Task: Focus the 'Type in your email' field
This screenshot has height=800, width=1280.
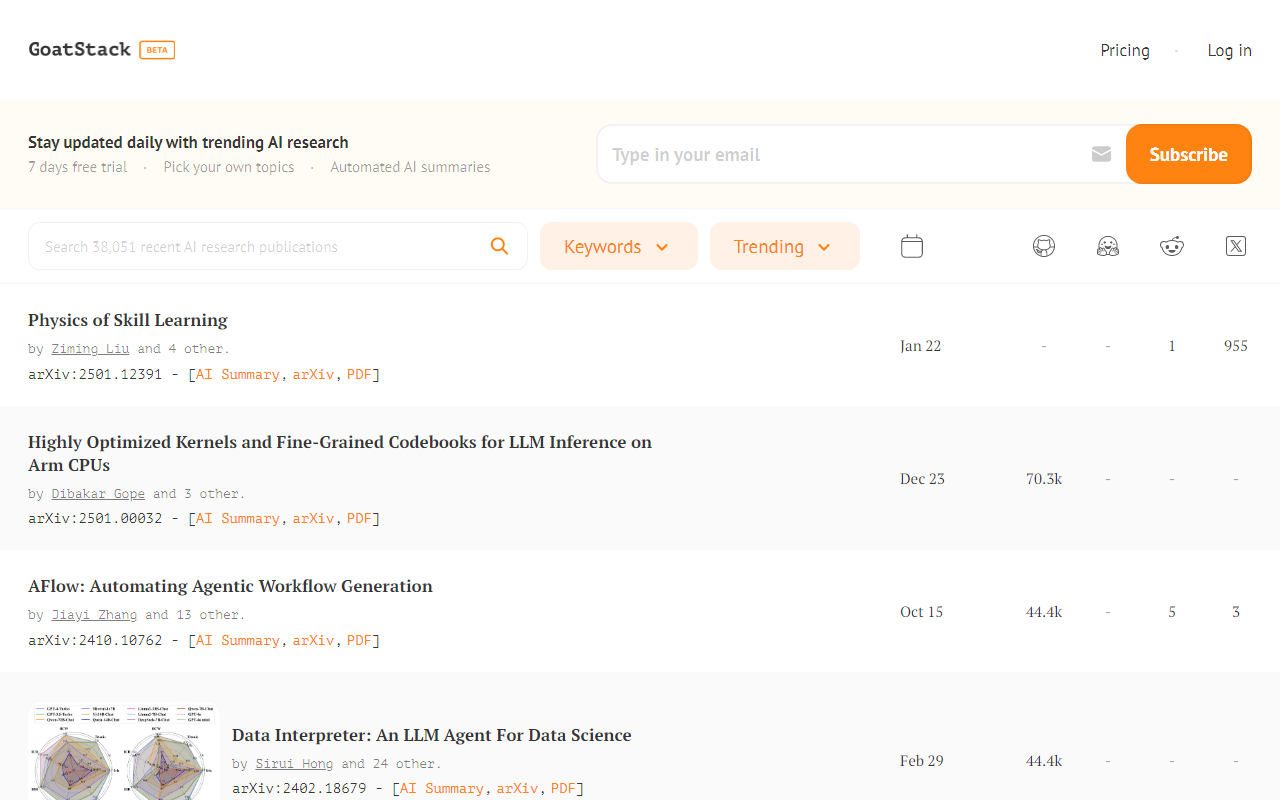Action: pyautogui.click(x=840, y=154)
